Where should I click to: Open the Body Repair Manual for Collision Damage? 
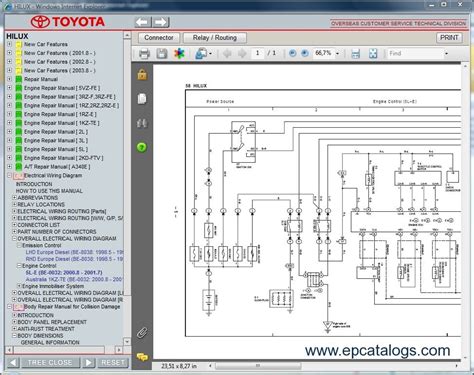point(72,307)
